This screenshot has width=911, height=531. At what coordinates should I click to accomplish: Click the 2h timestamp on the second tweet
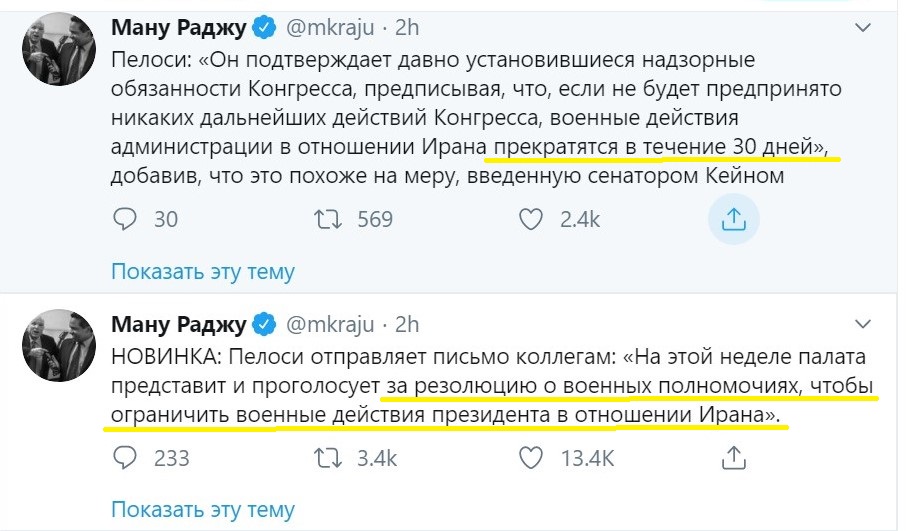coord(407,324)
